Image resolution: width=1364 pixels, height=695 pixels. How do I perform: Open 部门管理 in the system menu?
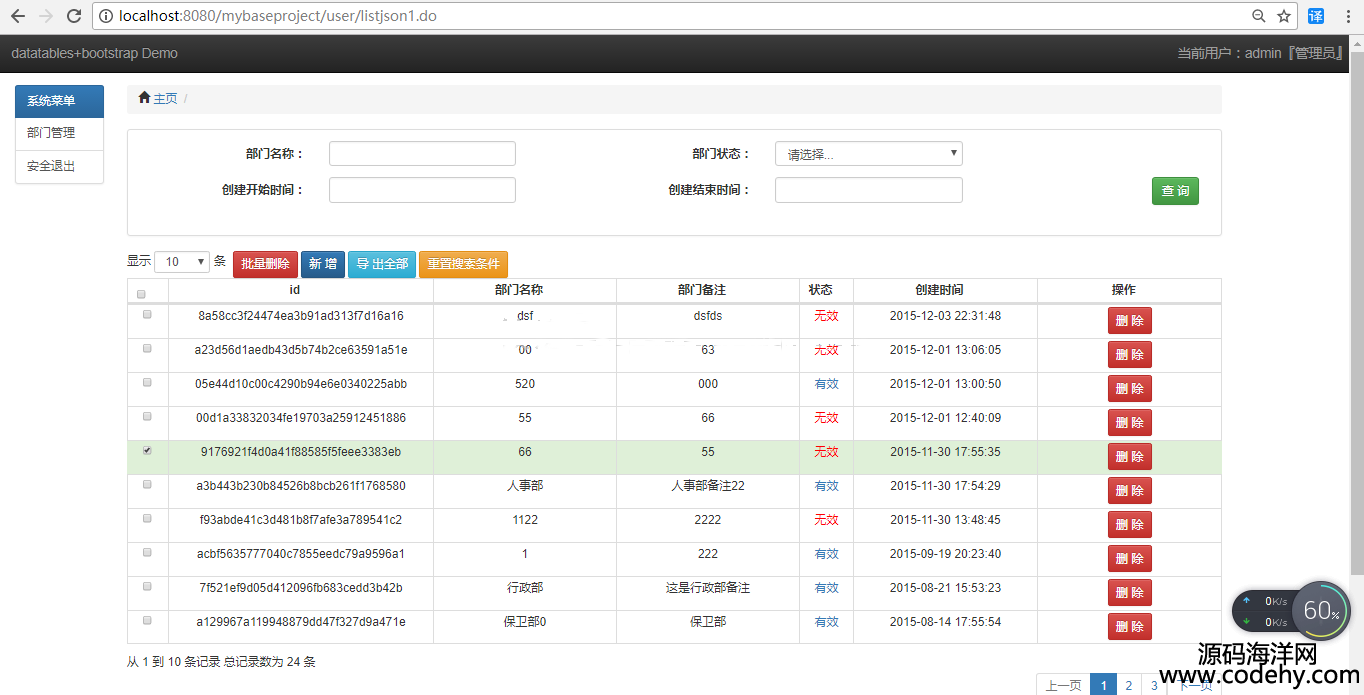click(51, 133)
